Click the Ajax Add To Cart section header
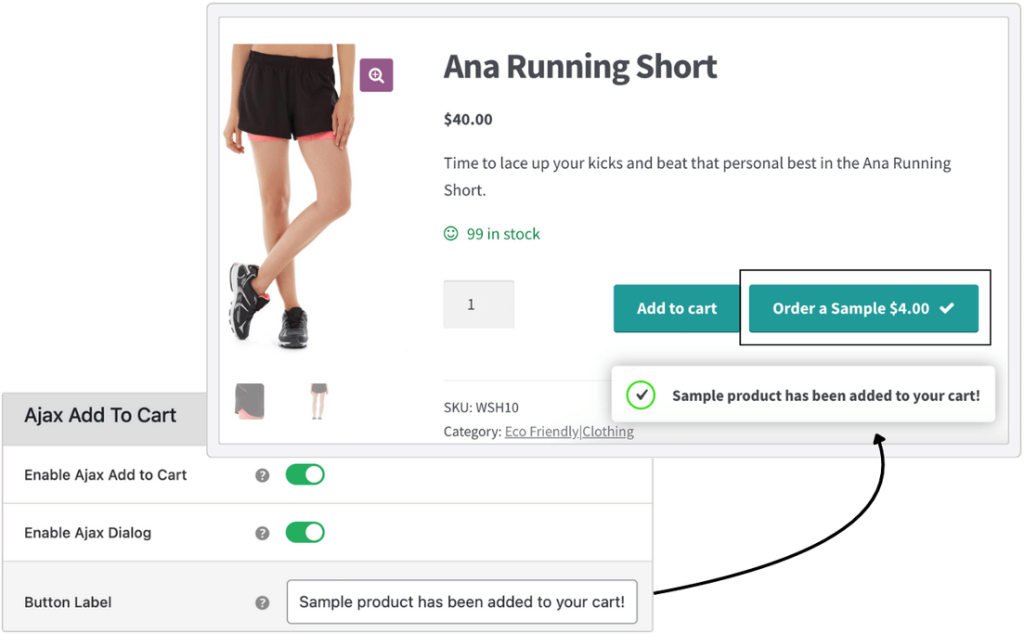Screen dimensions: 1024x634 click(100, 415)
